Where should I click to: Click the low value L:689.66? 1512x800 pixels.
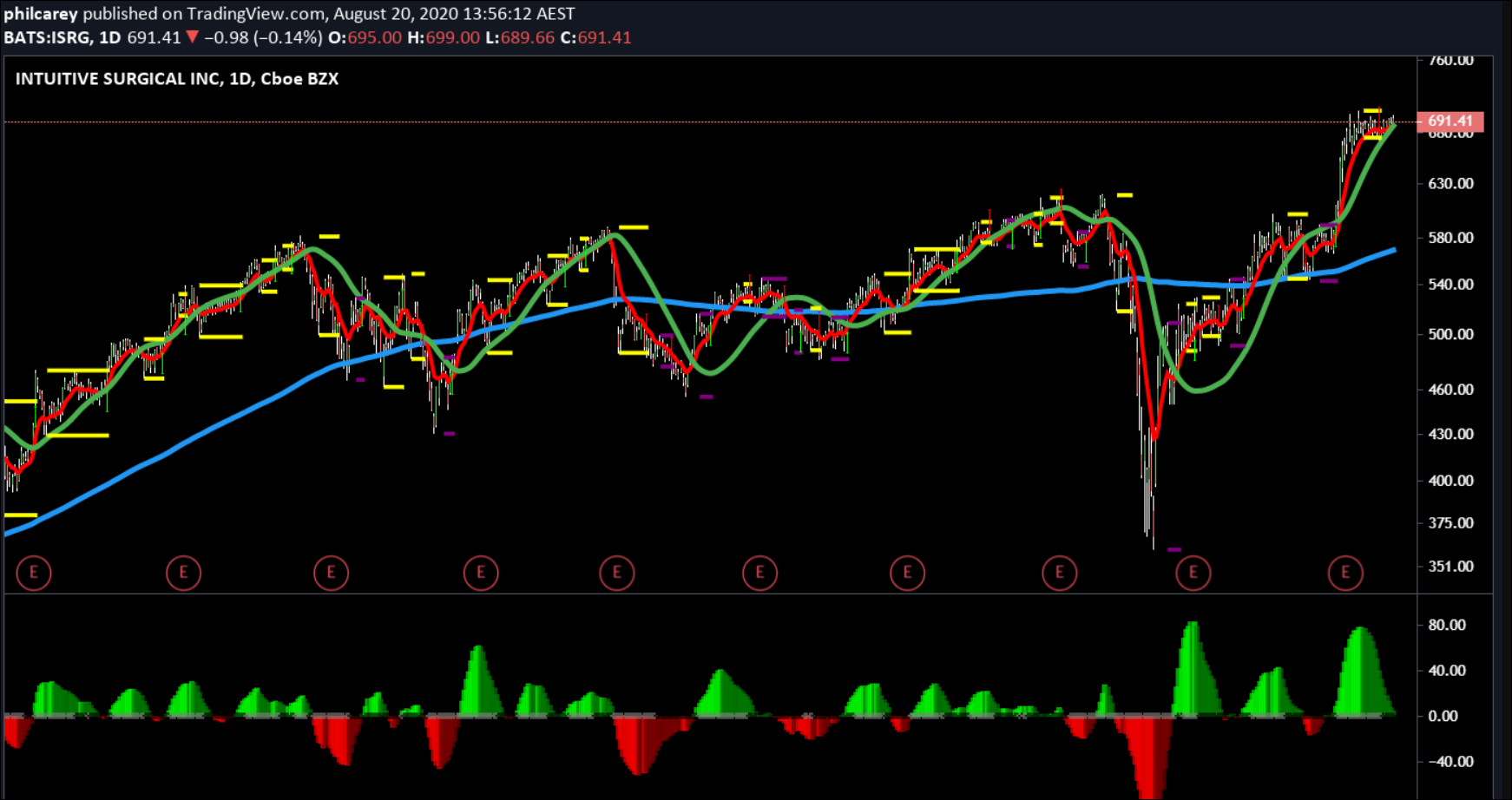coord(519,38)
